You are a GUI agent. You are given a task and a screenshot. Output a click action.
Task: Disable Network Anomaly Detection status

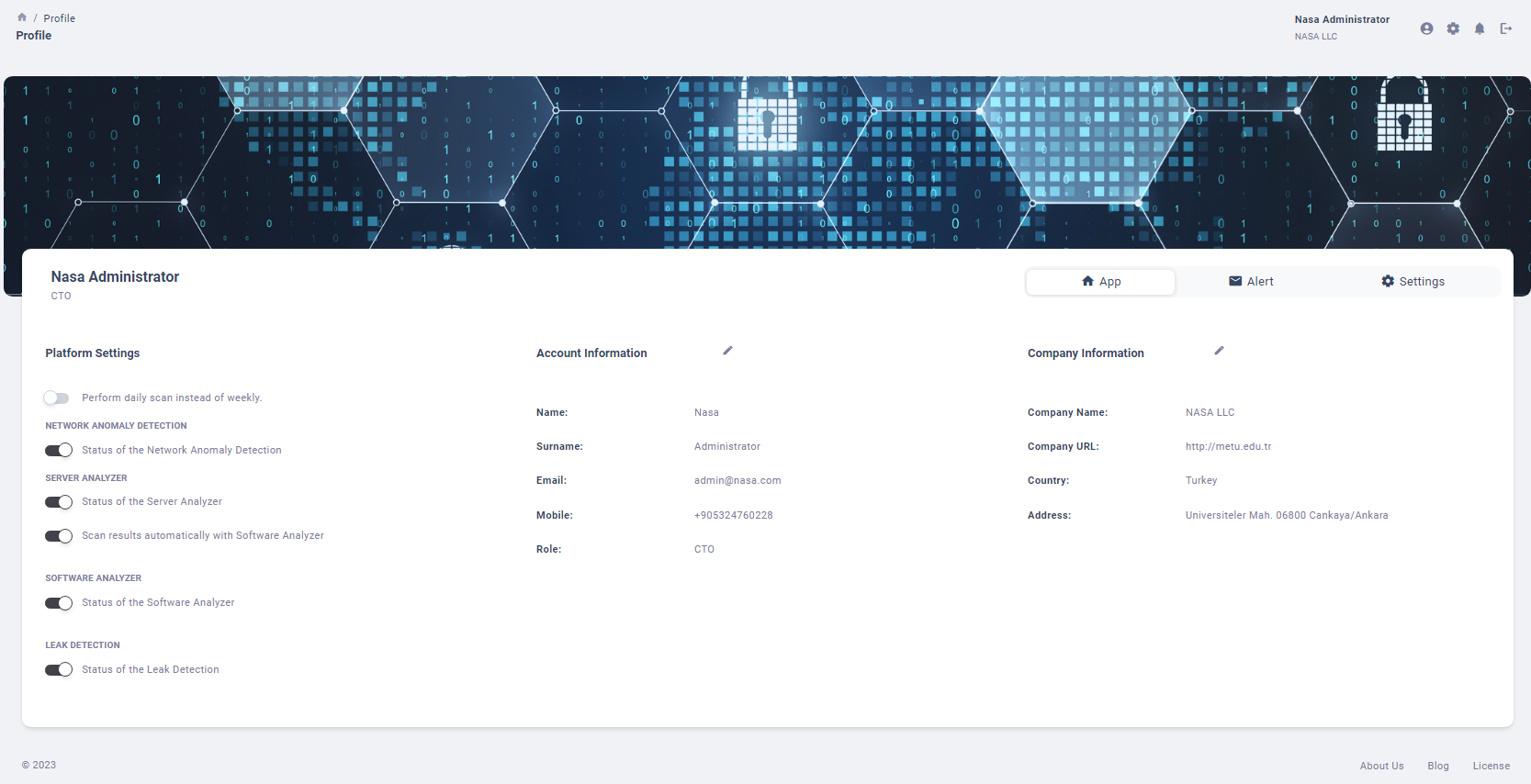[x=59, y=450]
